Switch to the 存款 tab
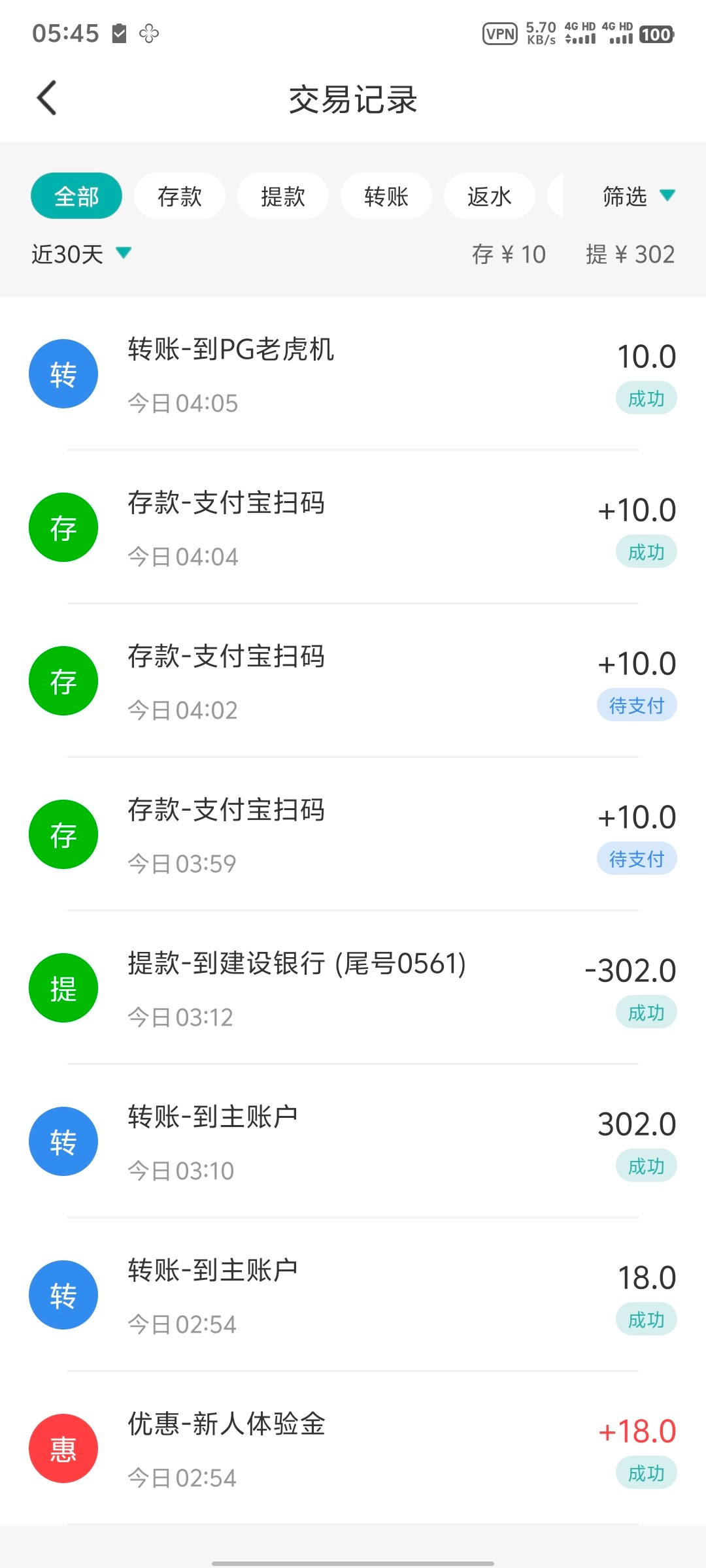Screen dimensions: 706x1568 (180, 196)
